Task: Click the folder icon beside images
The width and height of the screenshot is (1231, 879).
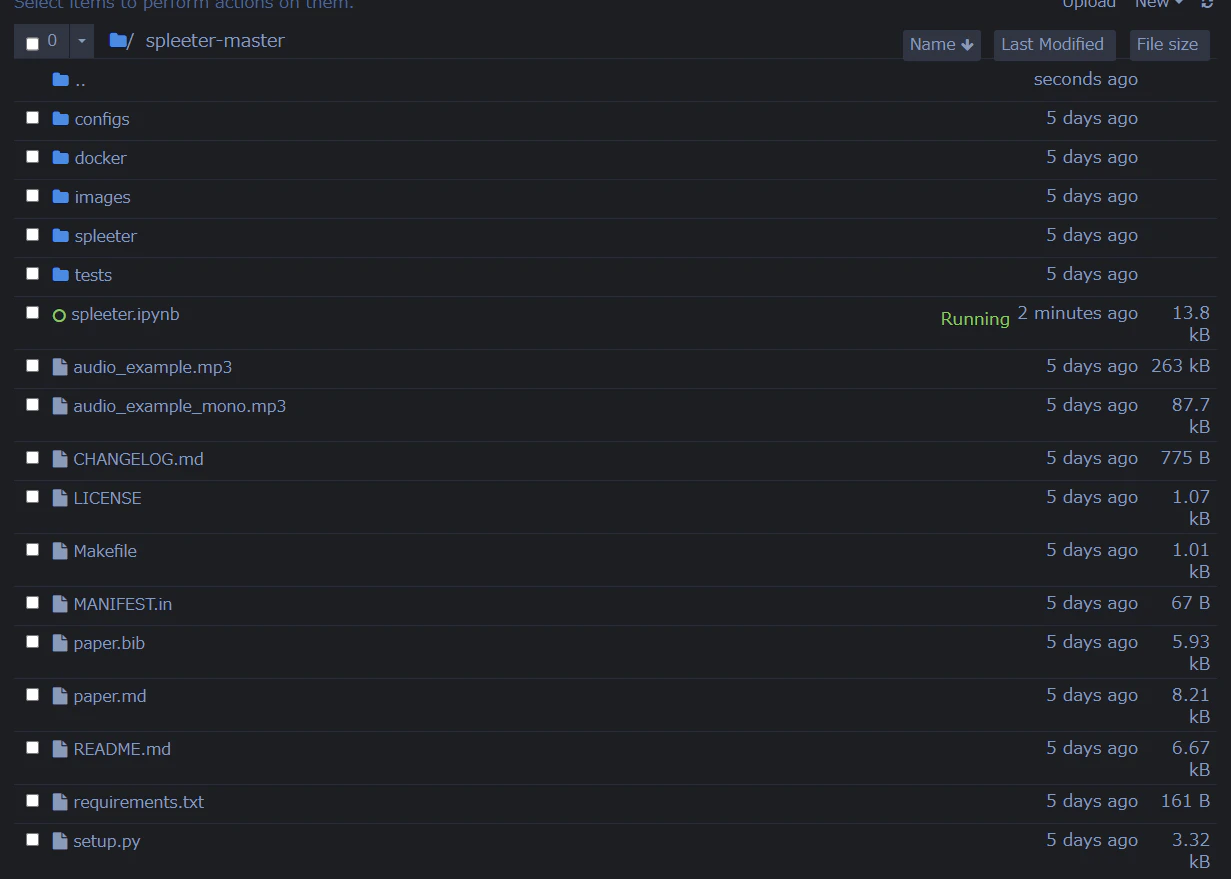Action: (60, 197)
